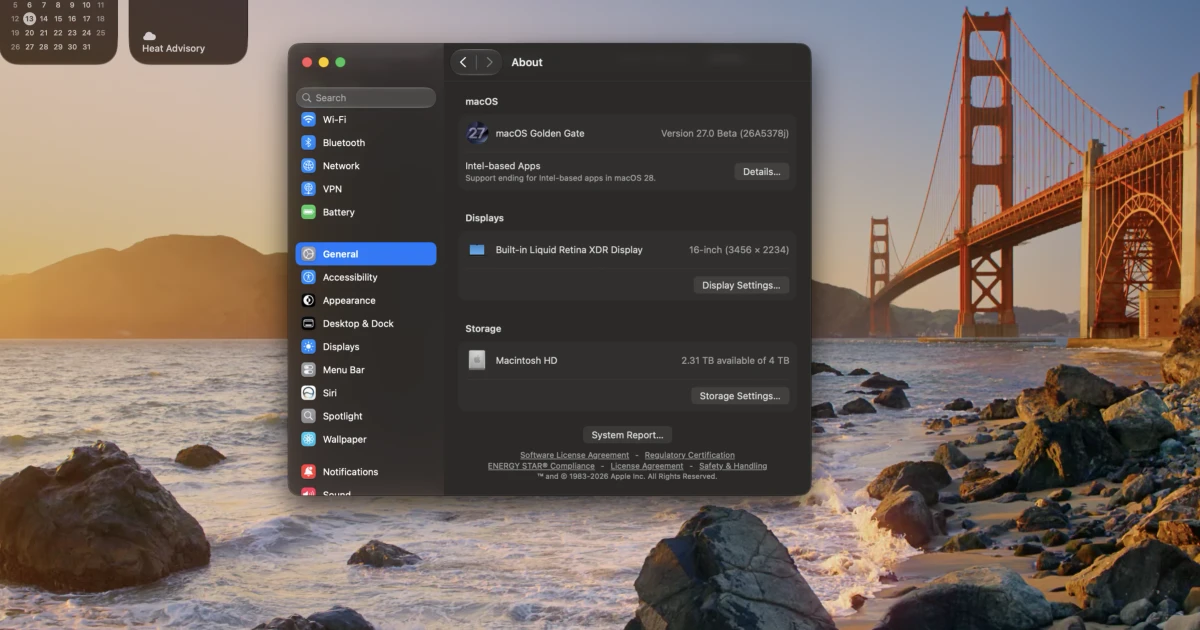
Task: Click the macOS 27 Golden Gate logo
Action: tap(477, 133)
